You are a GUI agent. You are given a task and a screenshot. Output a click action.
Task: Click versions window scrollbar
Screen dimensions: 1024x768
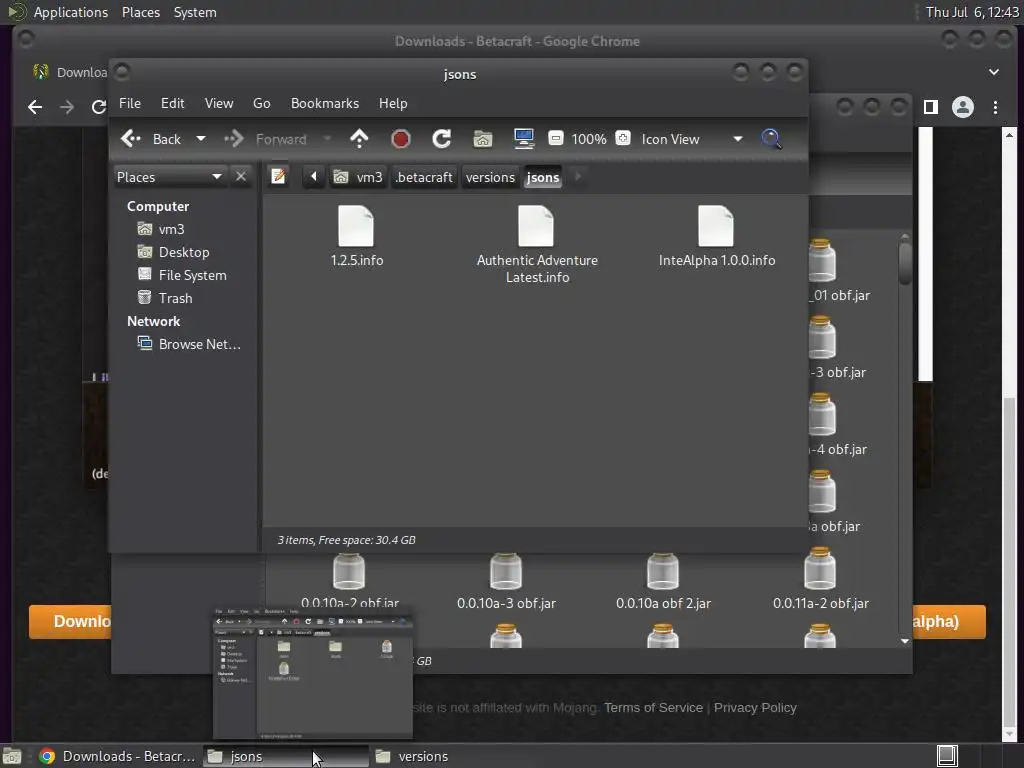coord(904,263)
